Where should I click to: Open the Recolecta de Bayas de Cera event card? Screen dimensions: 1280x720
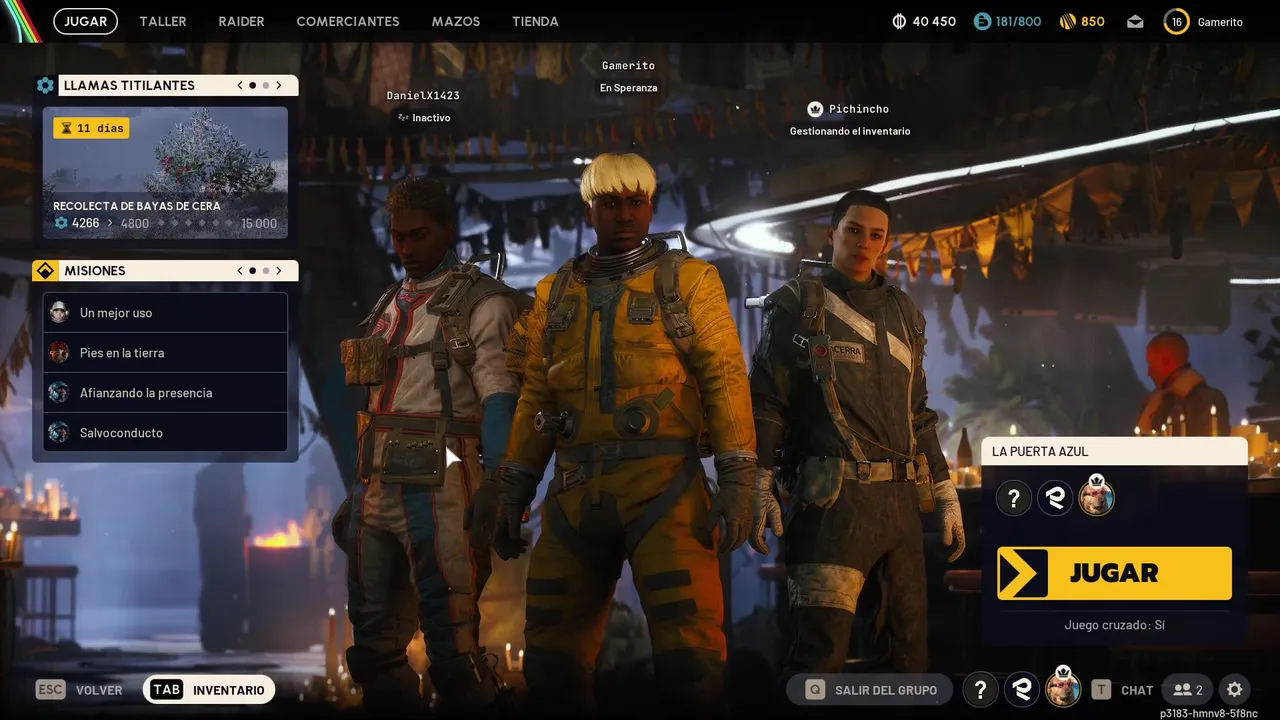click(165, 173)
